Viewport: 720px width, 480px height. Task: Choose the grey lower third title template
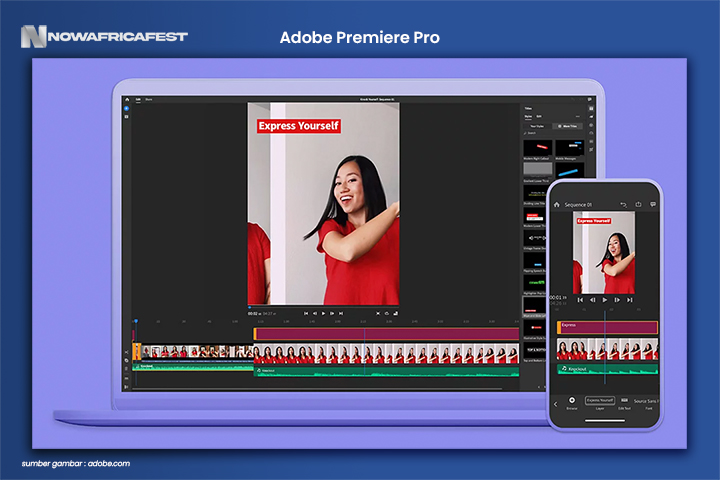(x=538, y=169)
